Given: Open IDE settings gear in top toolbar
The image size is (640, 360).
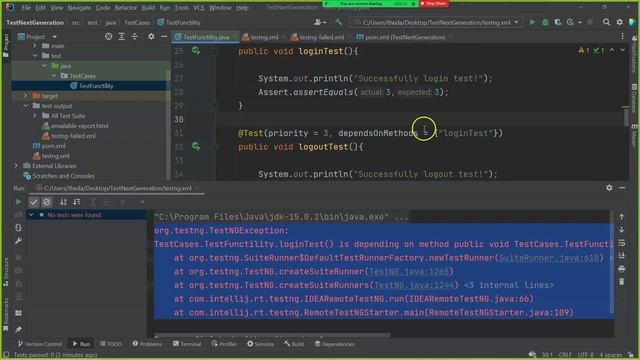Looking at the screenshot, I should click(x=620, y=22).
